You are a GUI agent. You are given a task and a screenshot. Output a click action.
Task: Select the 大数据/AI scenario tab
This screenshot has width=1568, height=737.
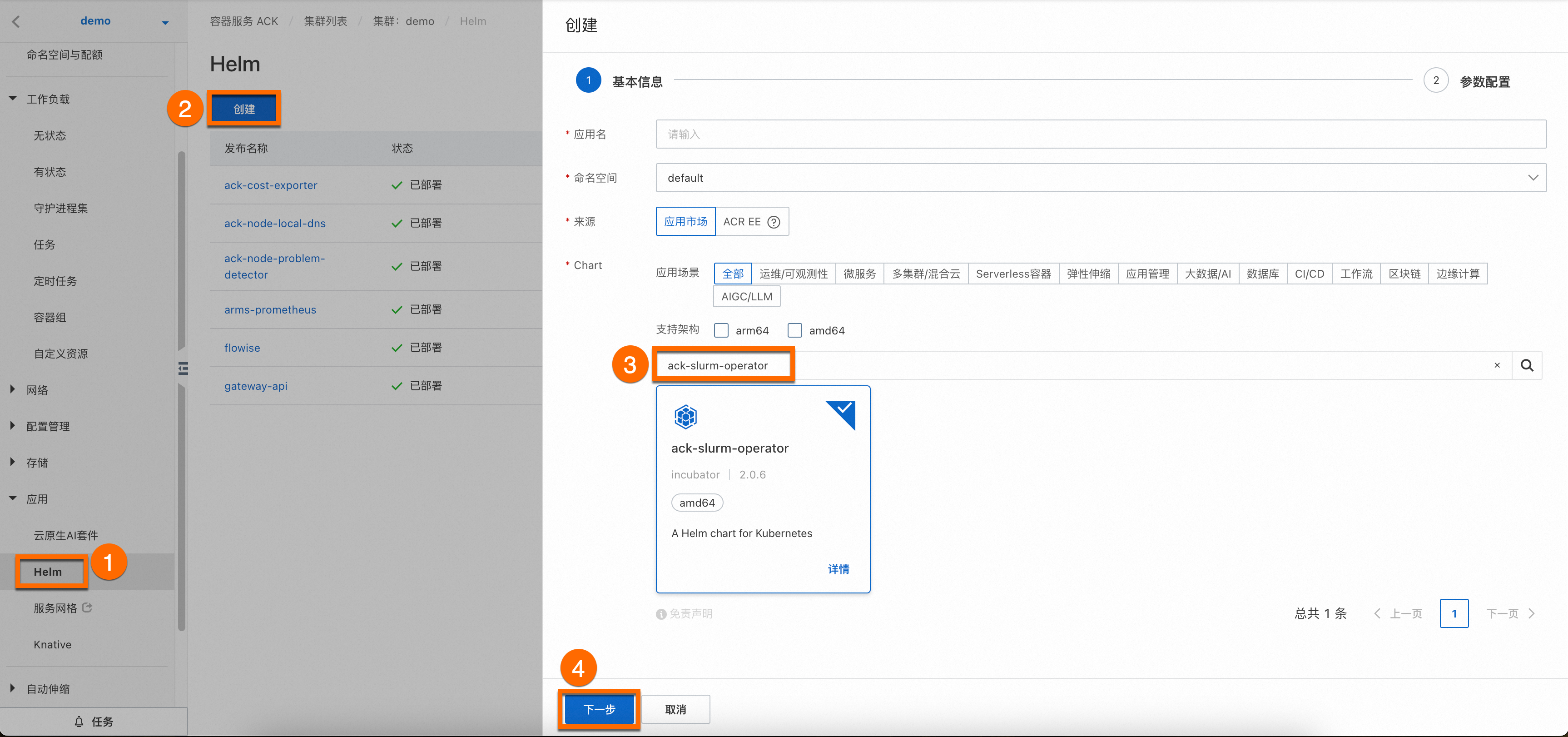pyautogui.click(x=1208, y=274)
